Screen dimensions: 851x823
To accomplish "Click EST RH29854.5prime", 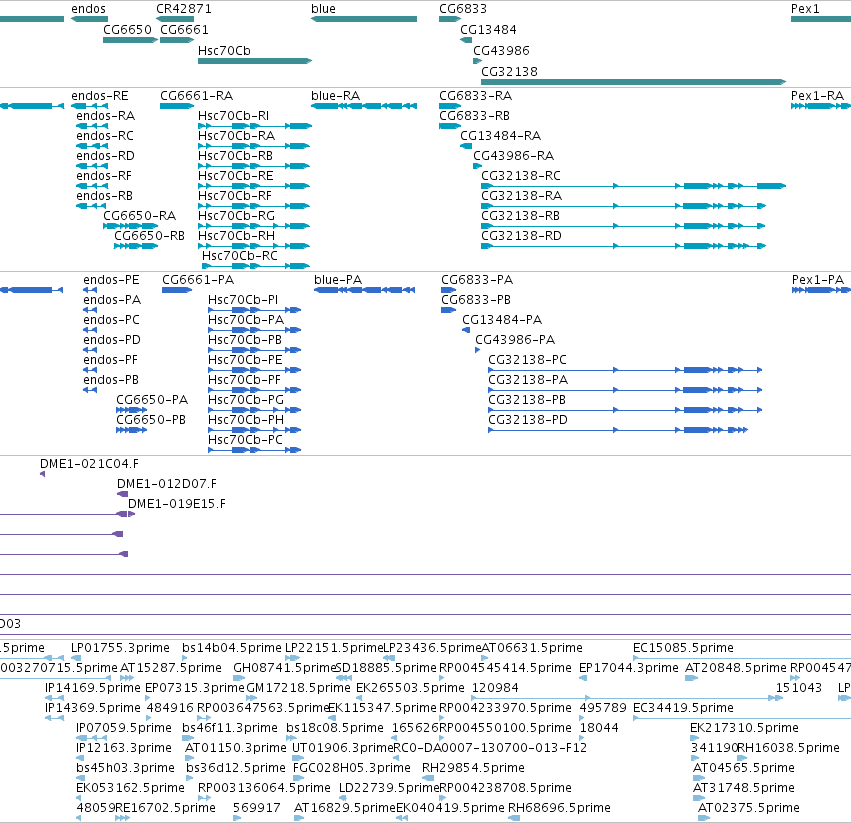I will pyautogui.click(x=473, y=768).
